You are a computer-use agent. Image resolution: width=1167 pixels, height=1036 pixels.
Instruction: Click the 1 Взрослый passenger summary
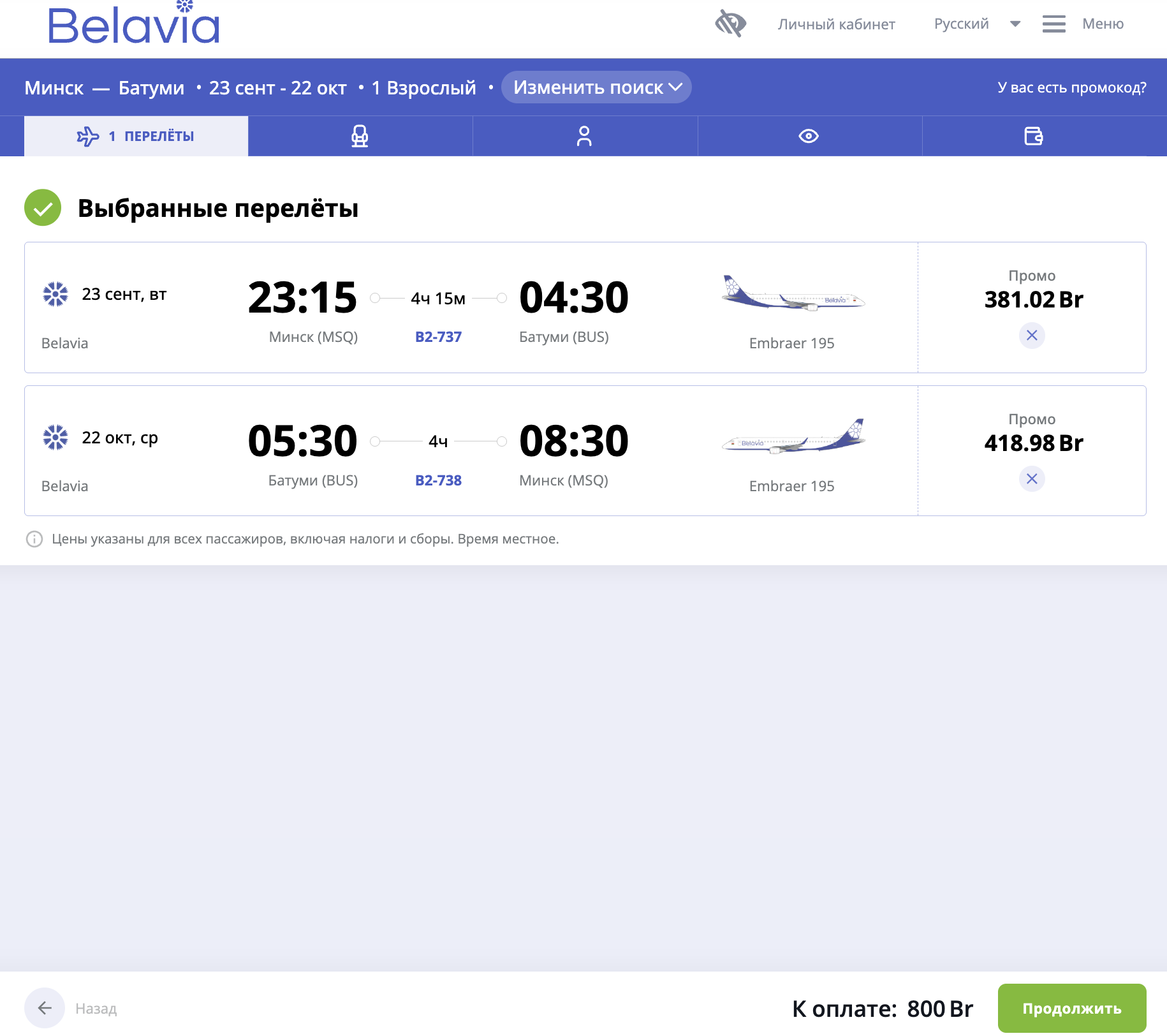click(423, 87)
